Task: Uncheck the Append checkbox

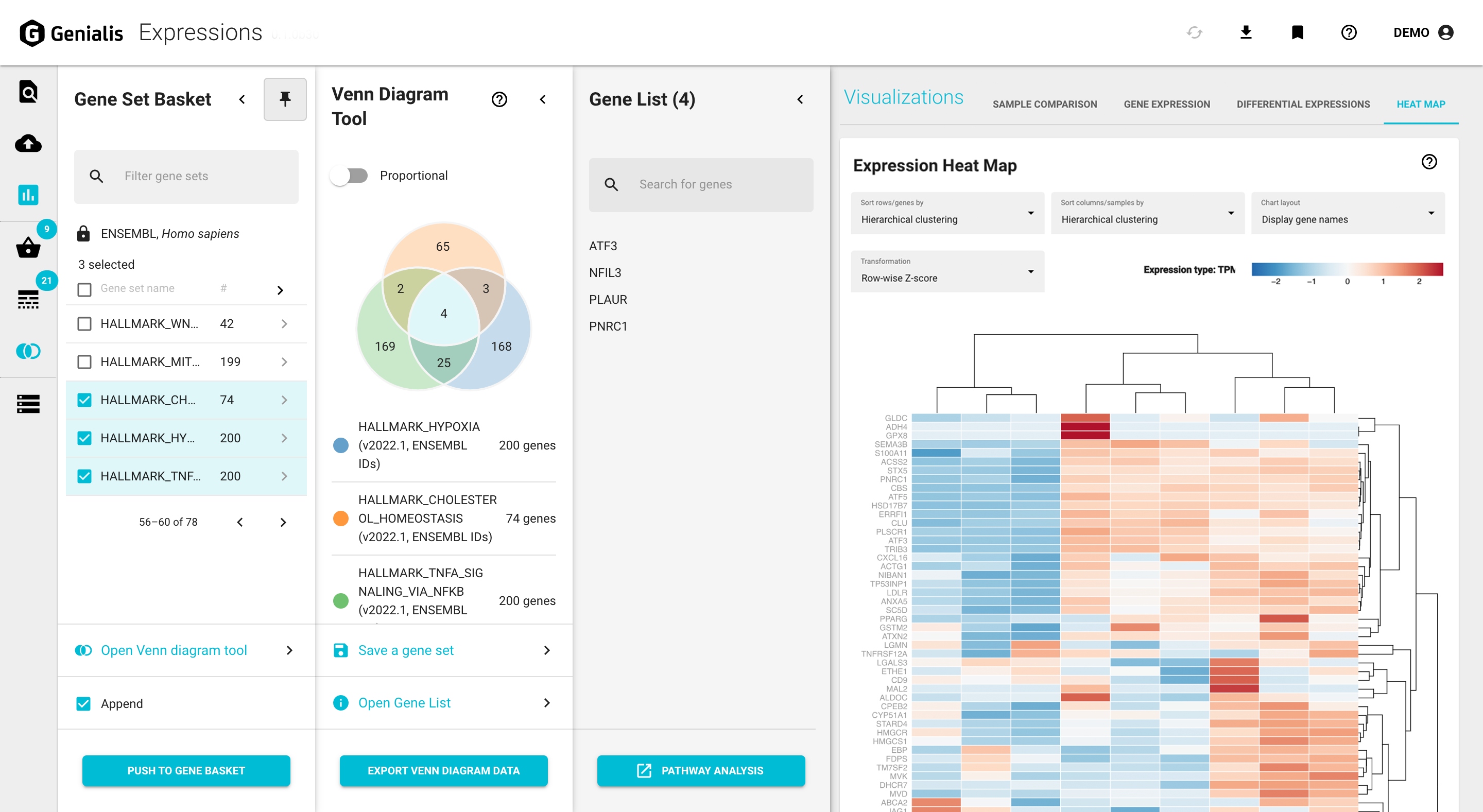Action: [83, 703]
